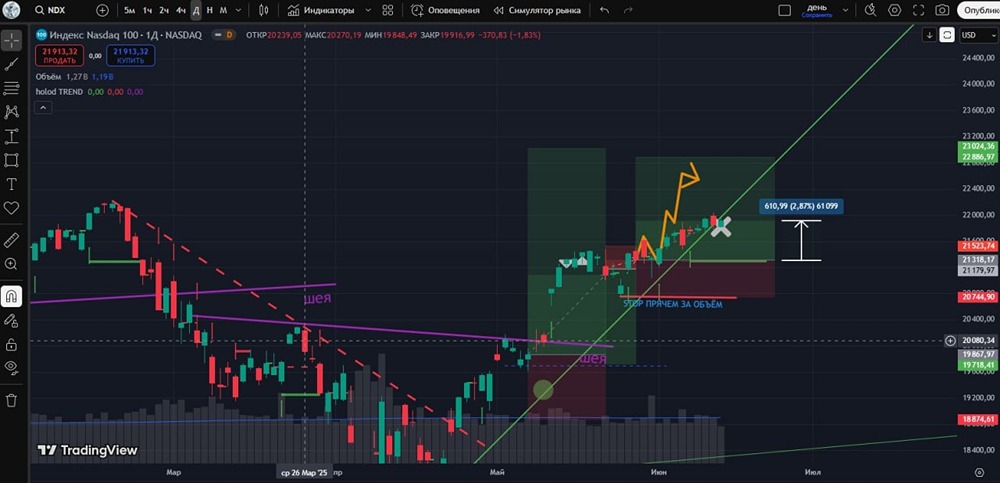Click the down-arrow scale button
Image resolution: width=1000 pixels, height=483 pixels.
point(930,35)
